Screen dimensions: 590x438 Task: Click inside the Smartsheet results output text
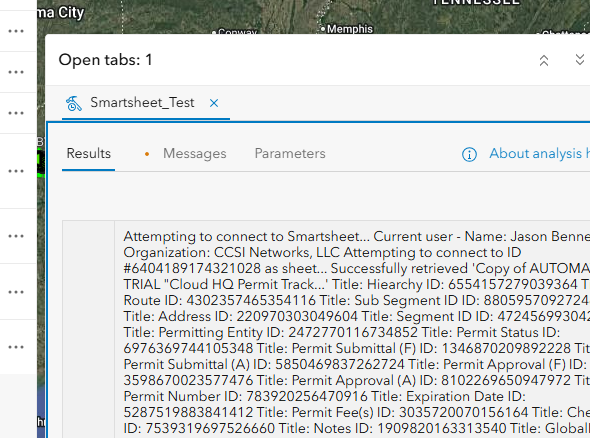tap(356, 331)
